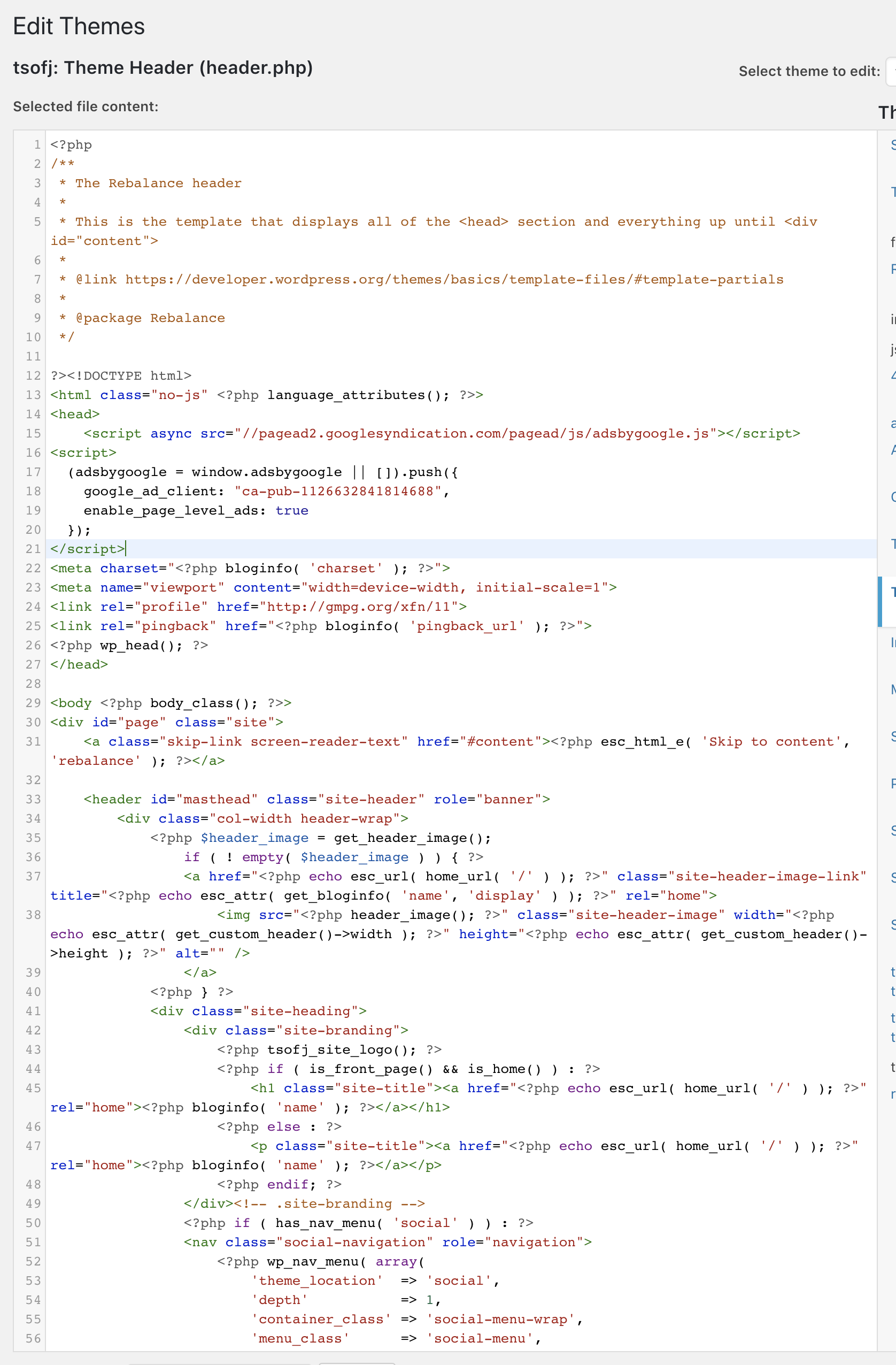The image size is (896, 1365).
Task: Click gutter line number 11
Action: (33, 356)
